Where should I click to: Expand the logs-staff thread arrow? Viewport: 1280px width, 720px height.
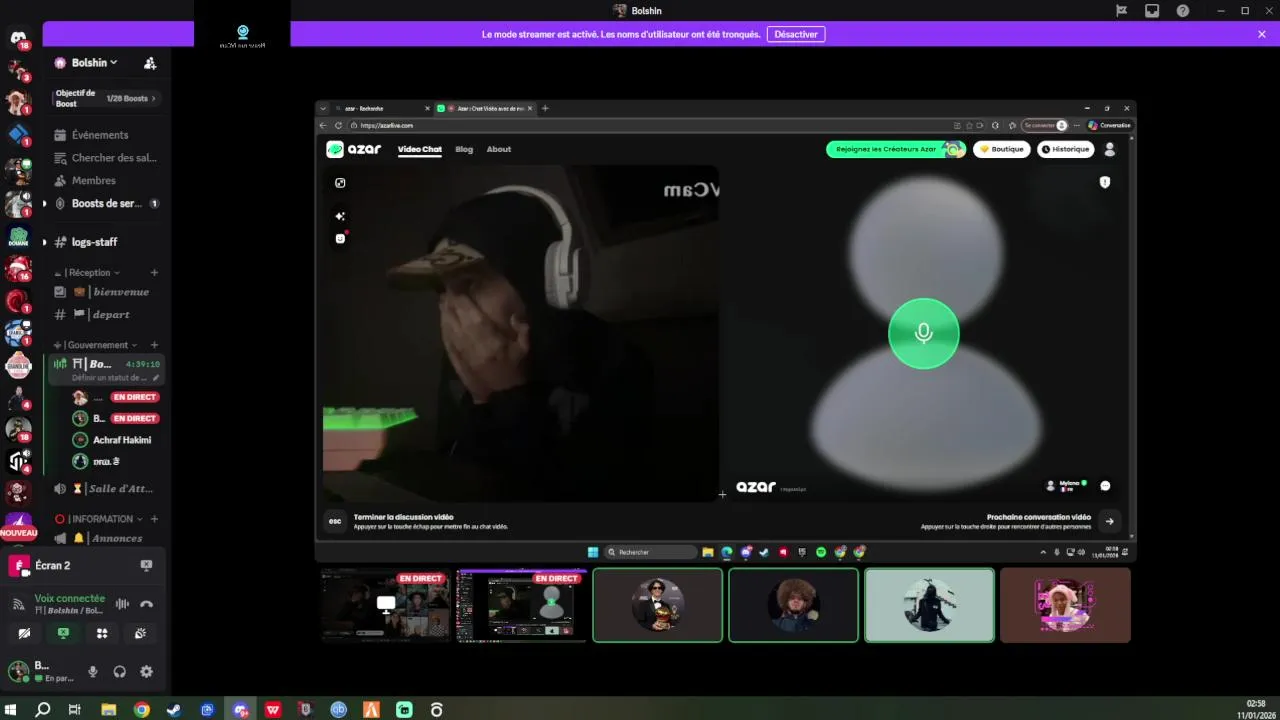pyautogui.click(x=44, y=242)
